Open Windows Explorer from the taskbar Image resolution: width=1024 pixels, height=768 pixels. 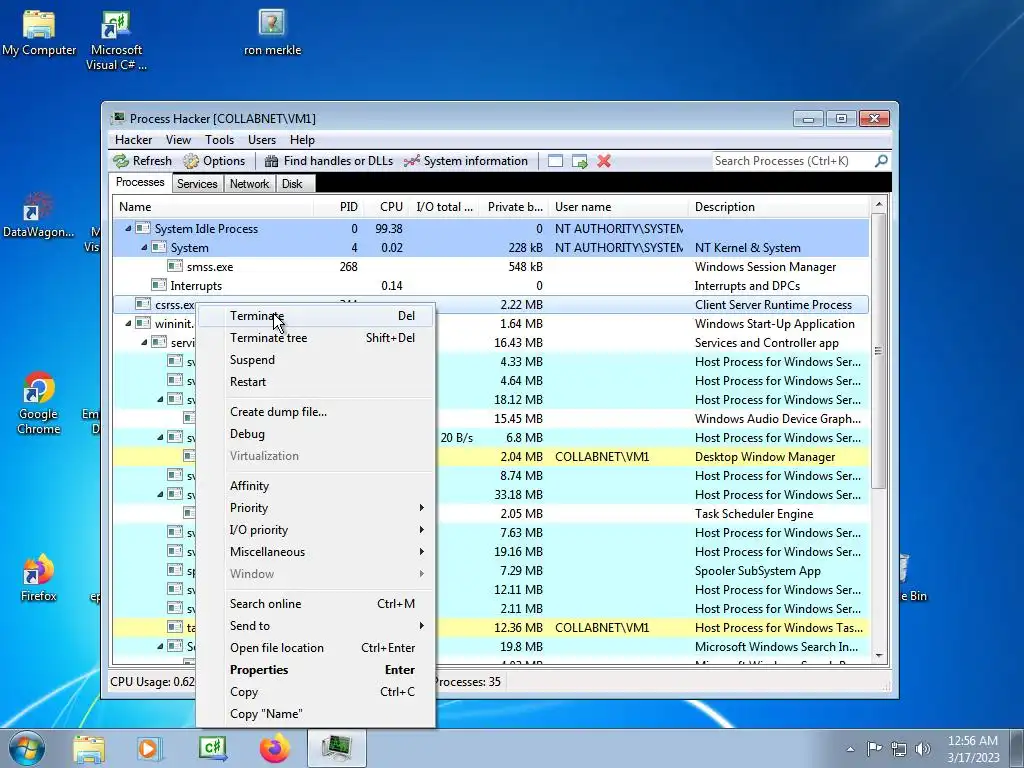click(x=89, y=748)
